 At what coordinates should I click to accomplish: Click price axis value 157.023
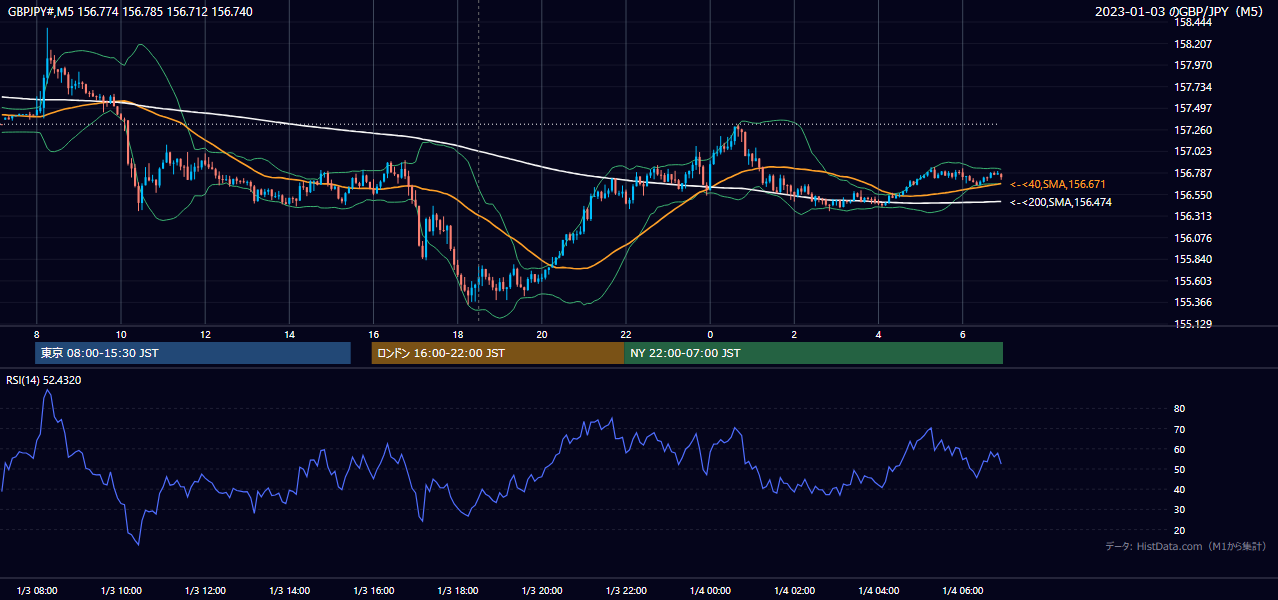(1193, 151)
